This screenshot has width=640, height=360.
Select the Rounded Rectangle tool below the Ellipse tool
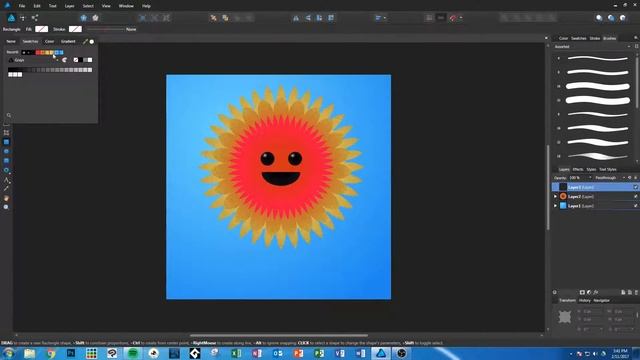[6, 161]
